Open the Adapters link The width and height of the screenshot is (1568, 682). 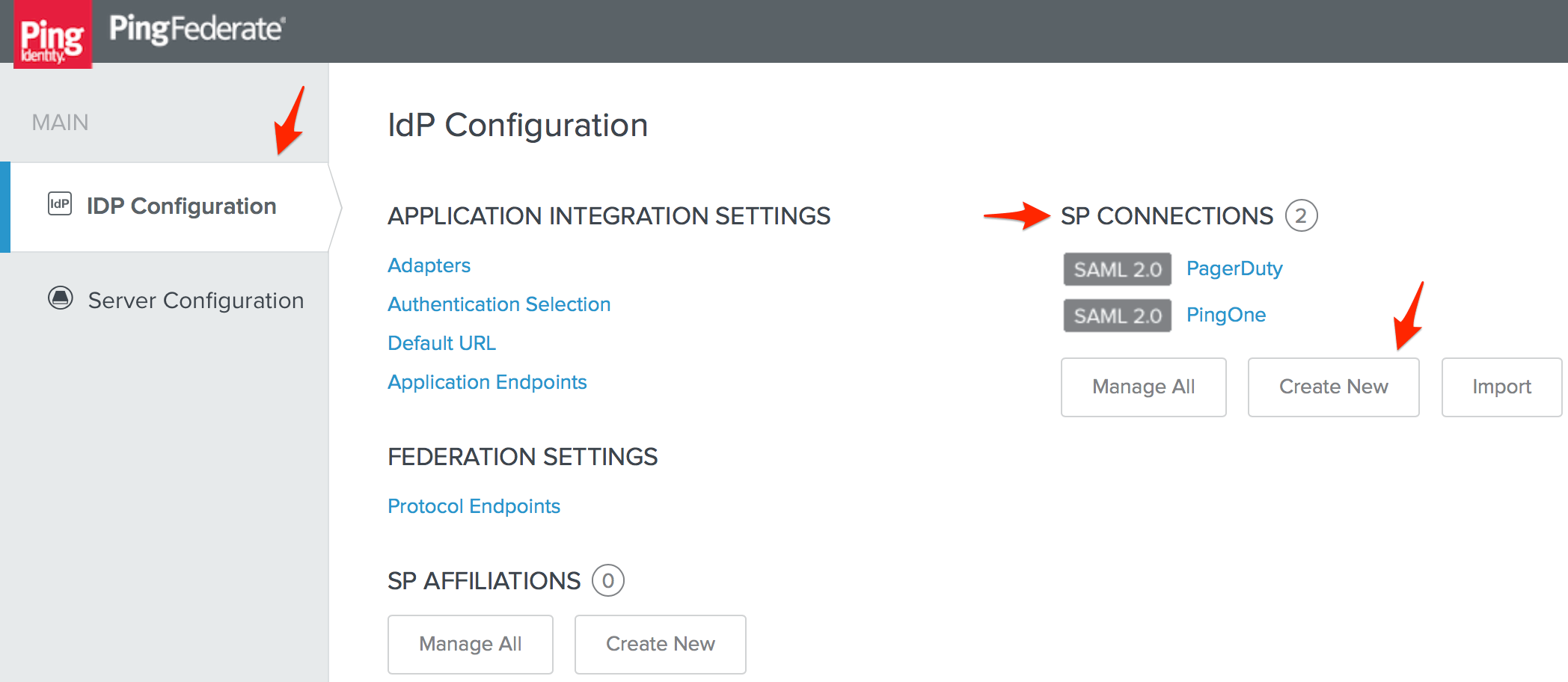pyautogui.click(x=429, y=265)
